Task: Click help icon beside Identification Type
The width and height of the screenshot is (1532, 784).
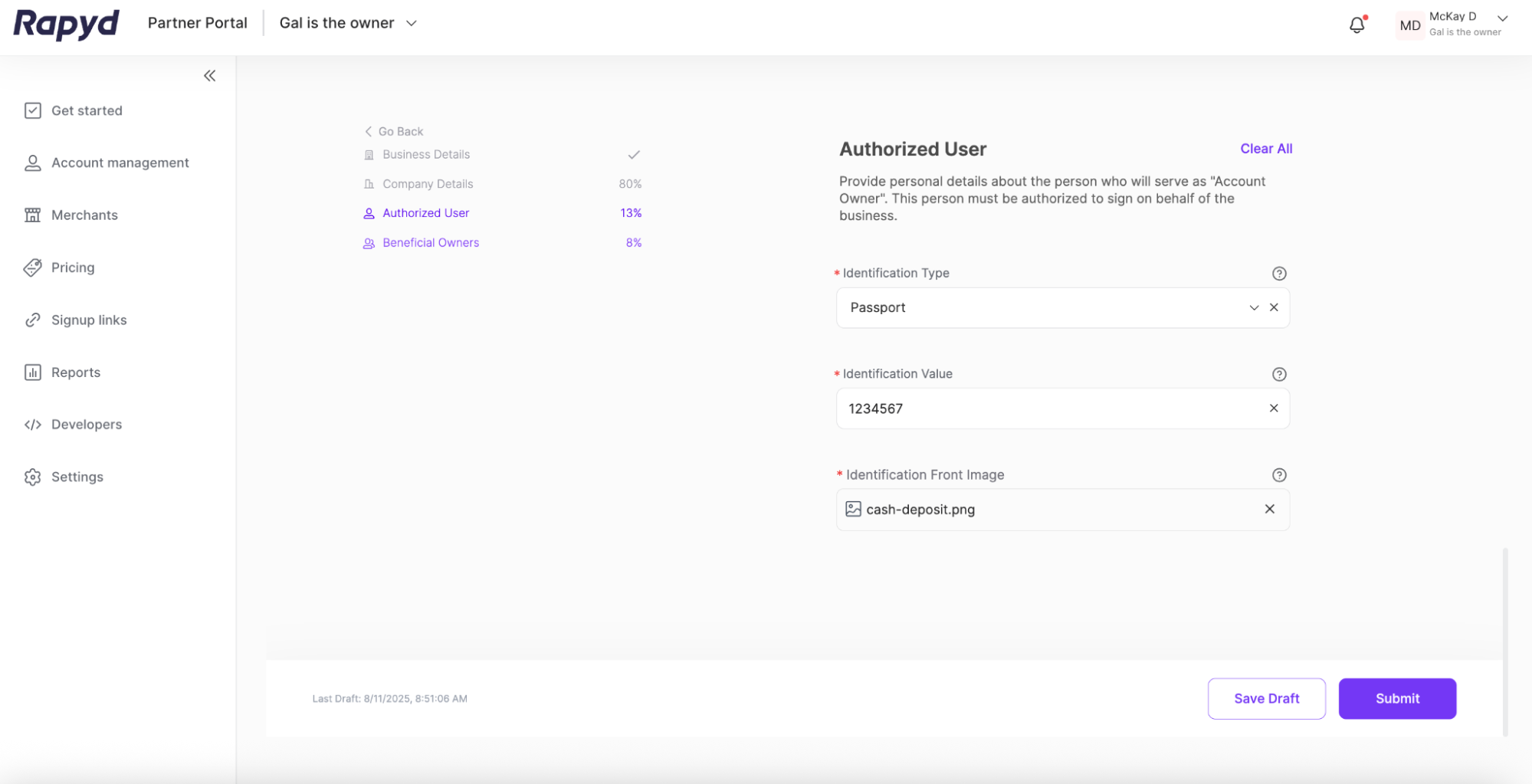Action: click(1278, 274)
